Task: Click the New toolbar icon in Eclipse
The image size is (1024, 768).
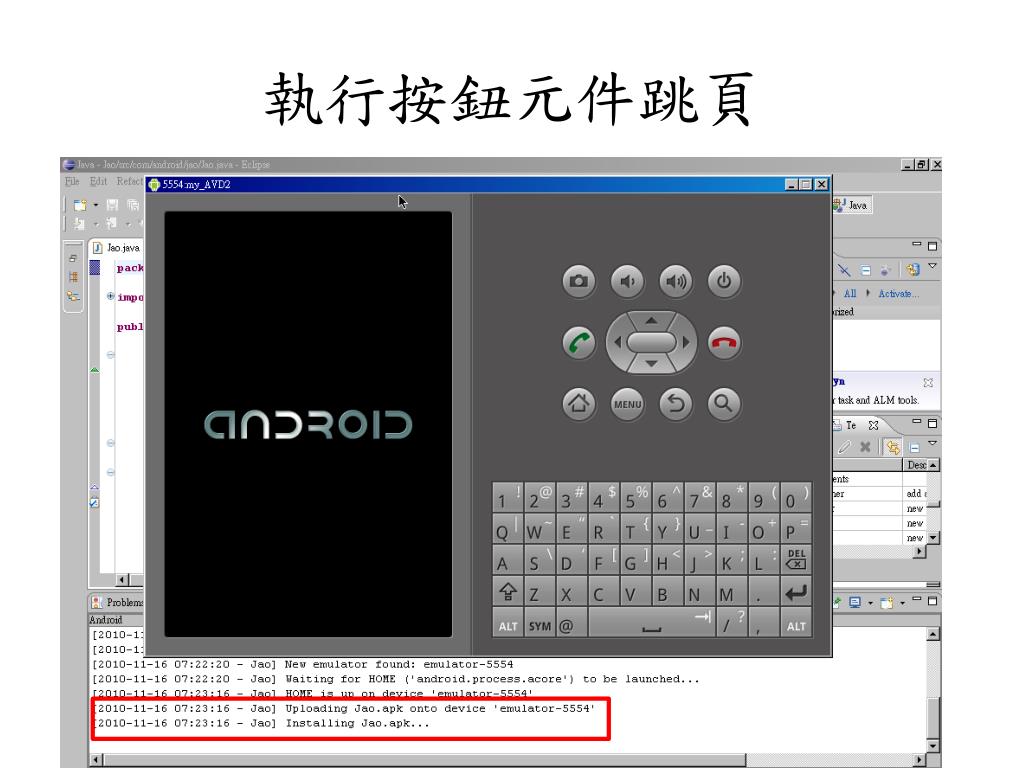Action: (80, 205)
